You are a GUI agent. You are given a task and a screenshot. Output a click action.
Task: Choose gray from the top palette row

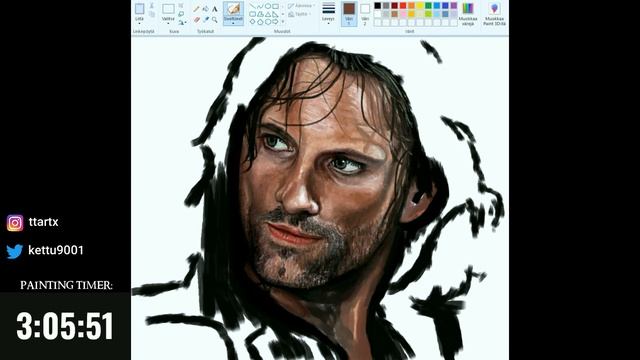pyautogui.click(x=386, y=6)
